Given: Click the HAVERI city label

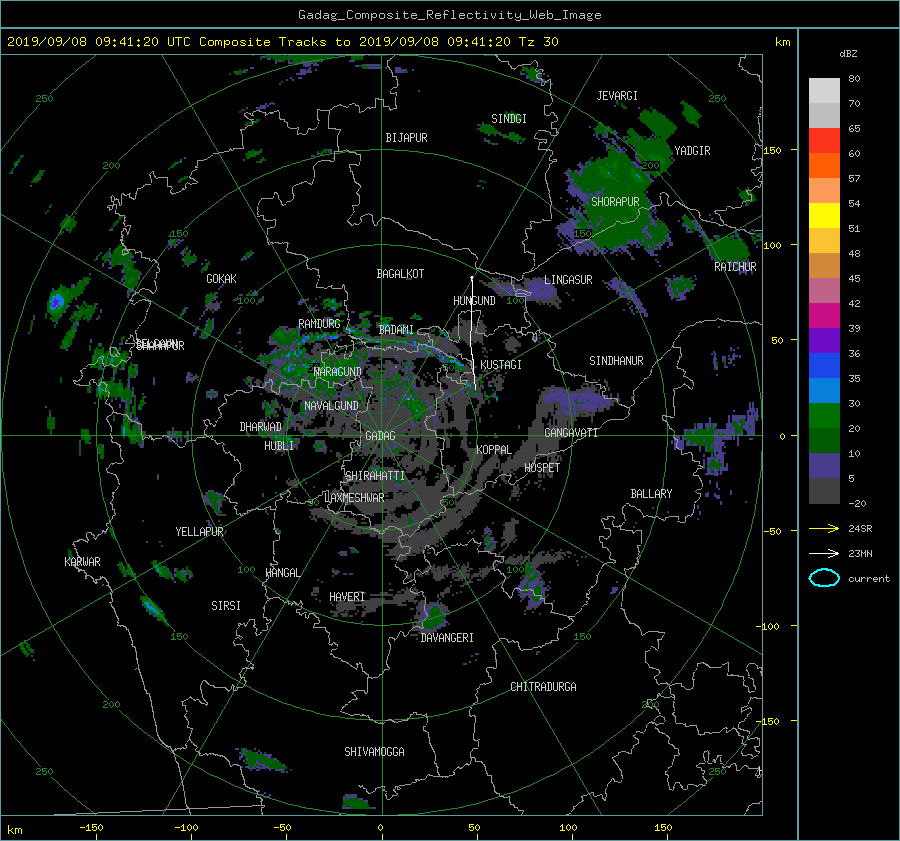Looking at the screenshot, I should (347, 597).
